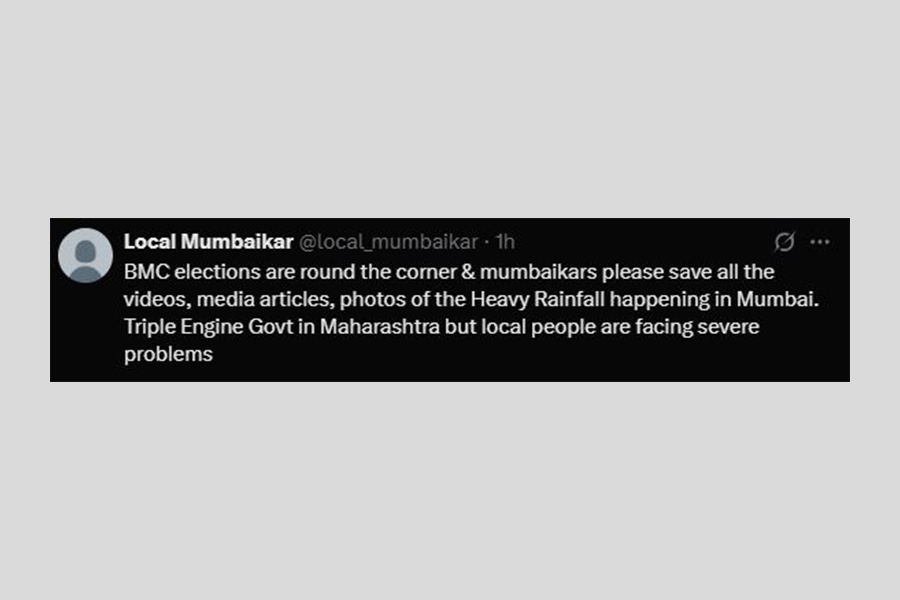
Task: Click the words "media articles" in tweet
Action: point(264,299)
